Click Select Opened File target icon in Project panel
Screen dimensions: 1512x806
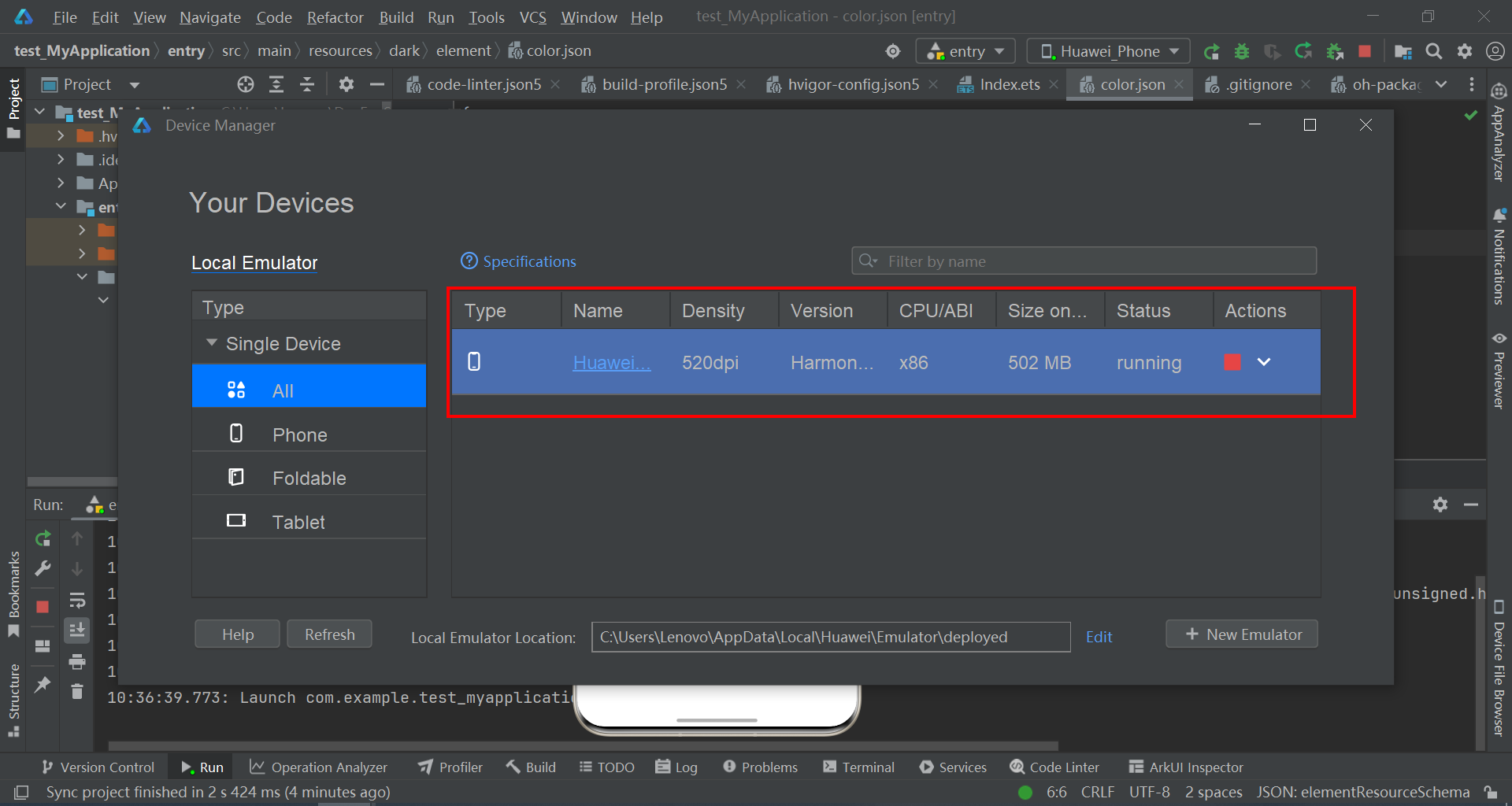246,84
